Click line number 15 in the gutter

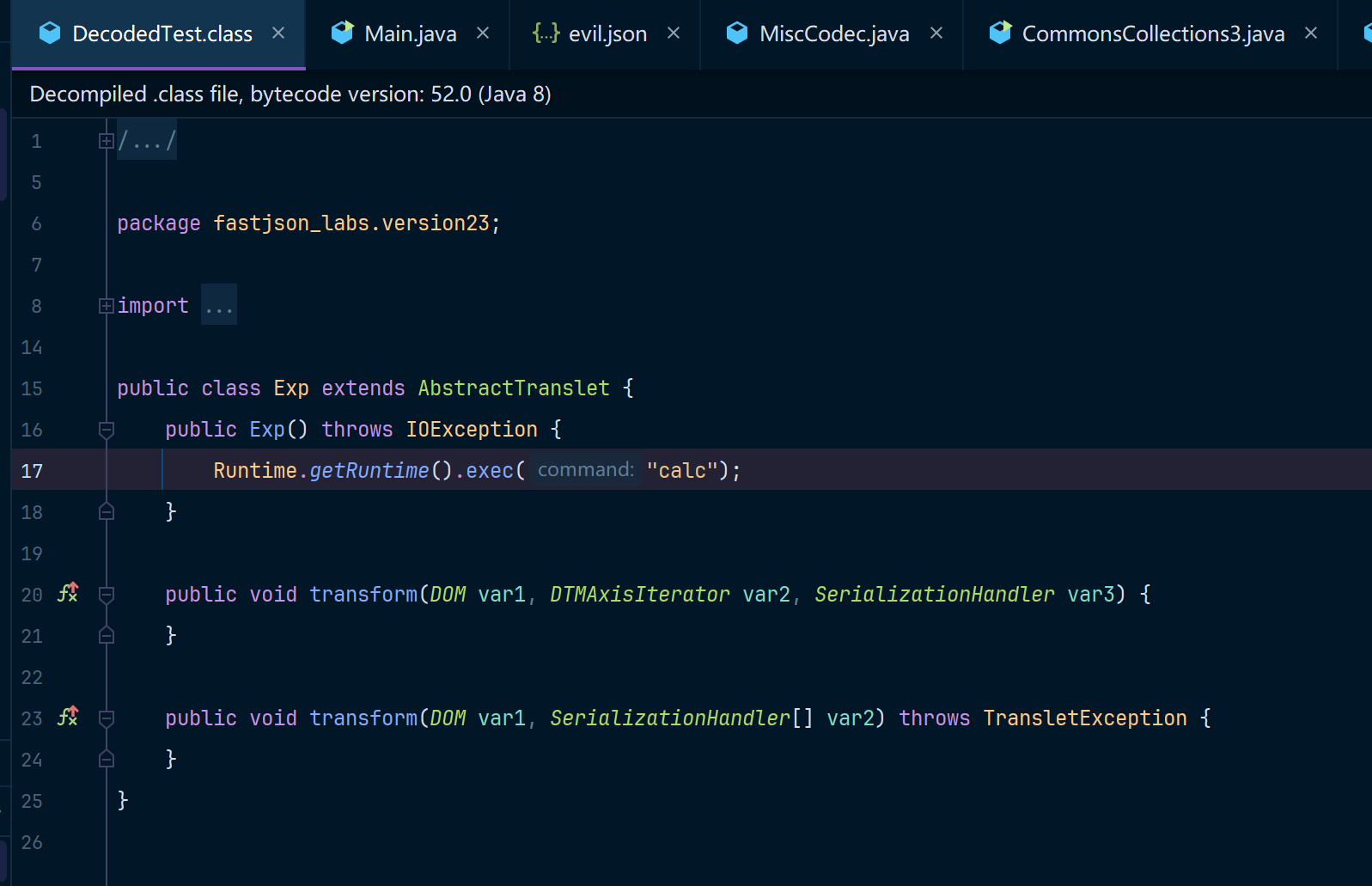(x=32, y=388)
